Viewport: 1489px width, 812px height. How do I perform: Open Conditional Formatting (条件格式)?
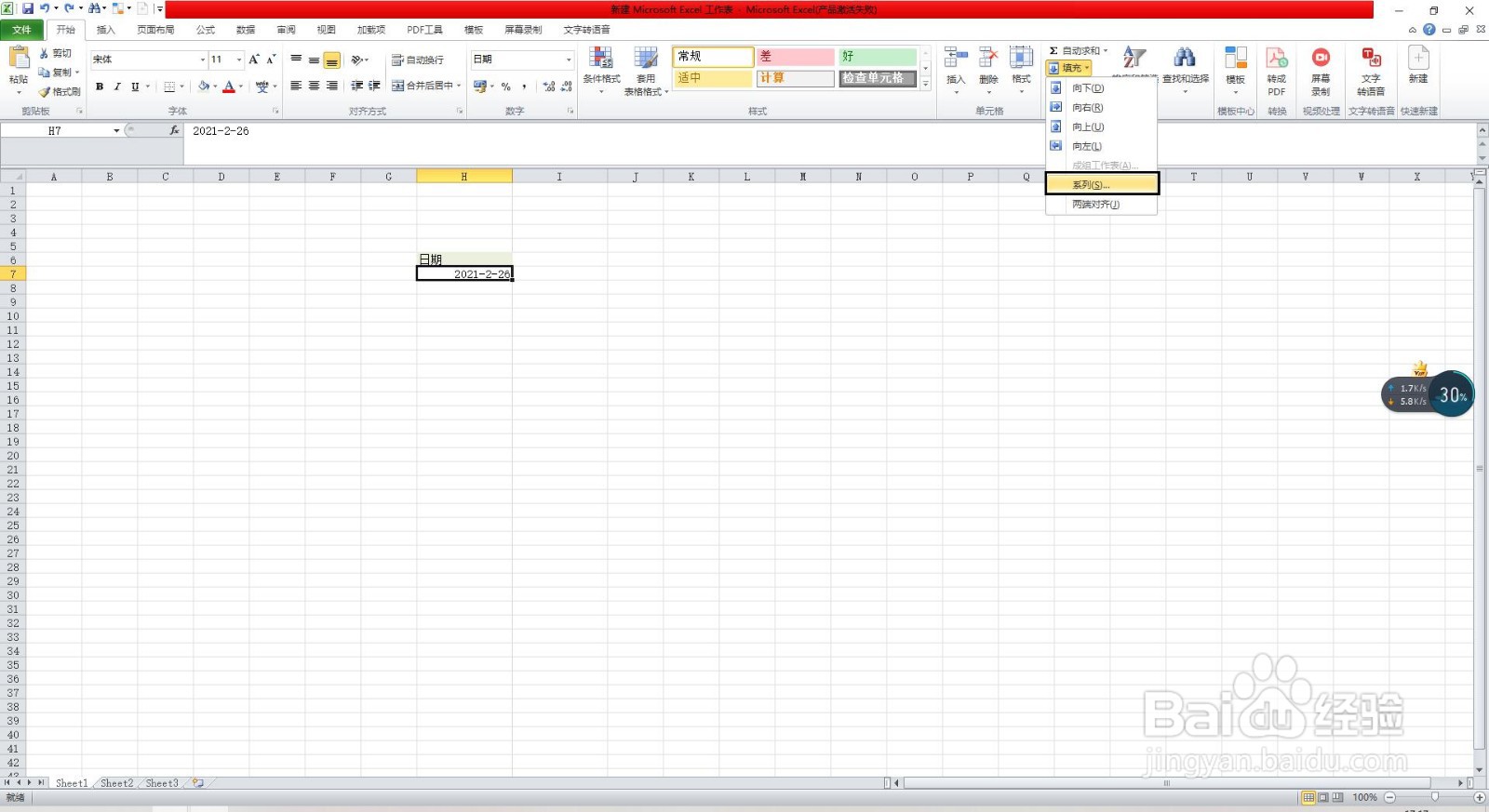tap(601, 69)
